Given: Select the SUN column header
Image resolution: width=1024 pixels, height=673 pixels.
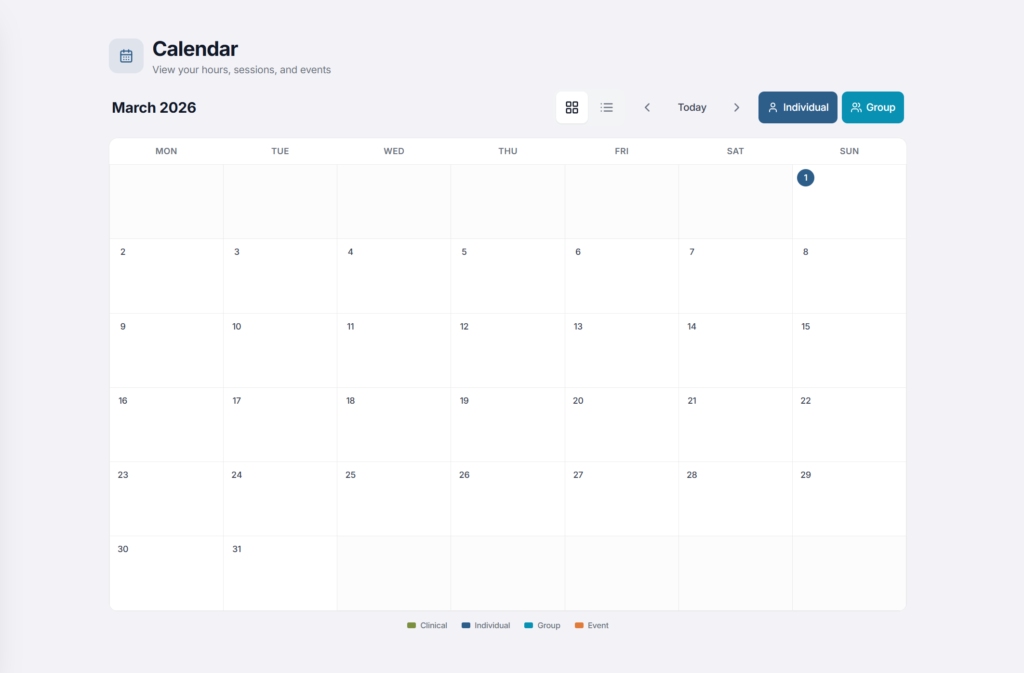Looking at the screenshot, I should point(849,151).
